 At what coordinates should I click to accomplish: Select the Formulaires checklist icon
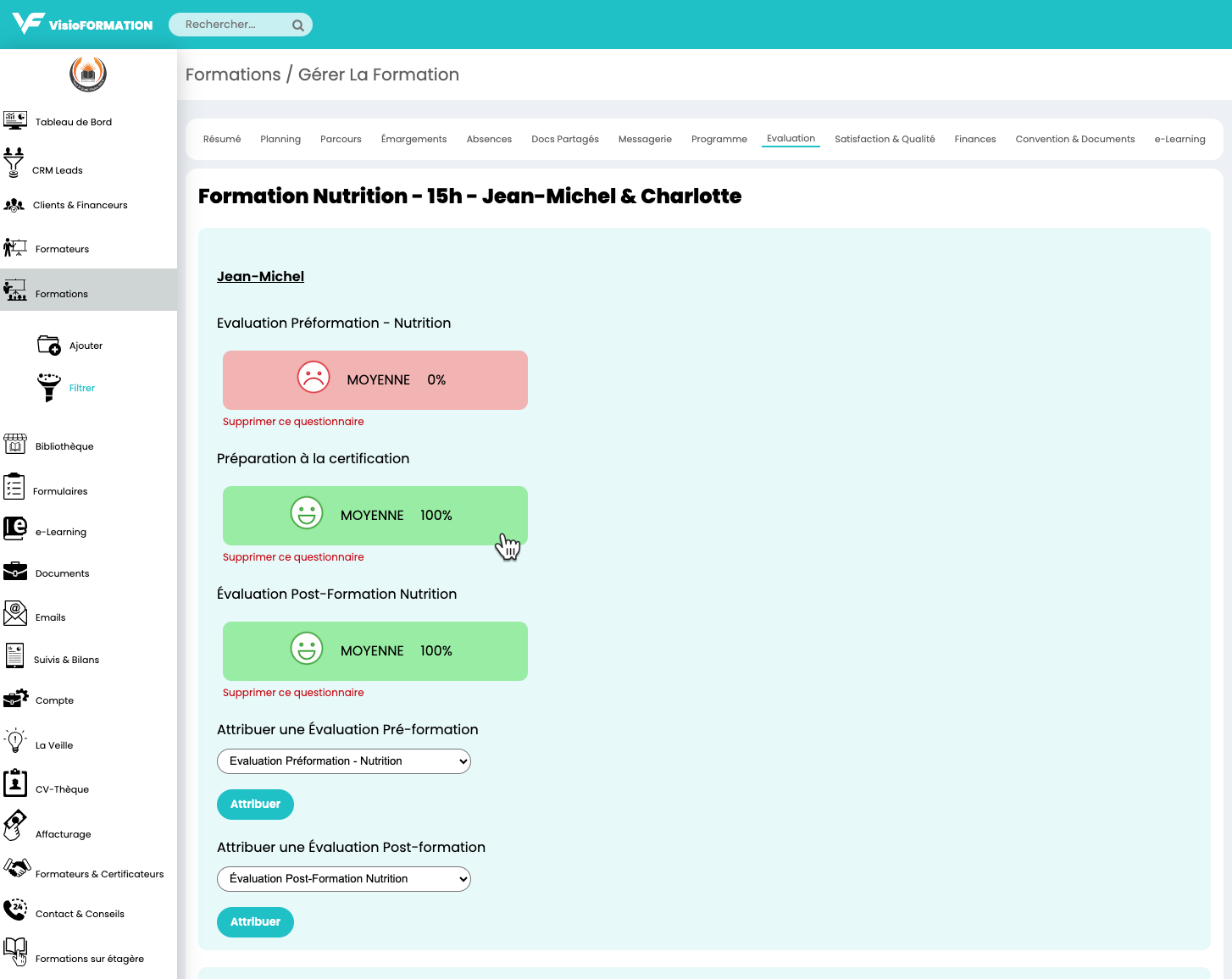coord(14,487)
